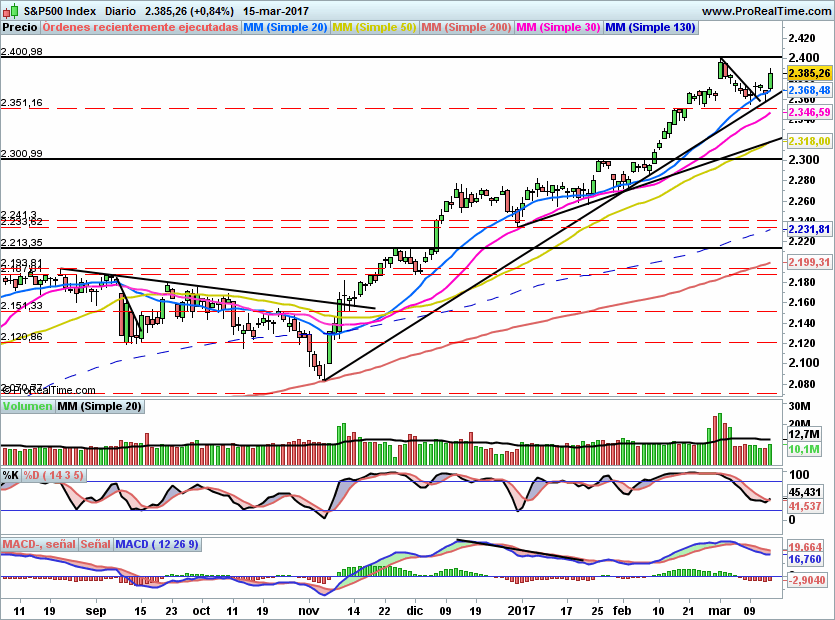The image size is (835, 620).
Task: Select the yellow MM (Simple 50) label
Action: [374, 27]
